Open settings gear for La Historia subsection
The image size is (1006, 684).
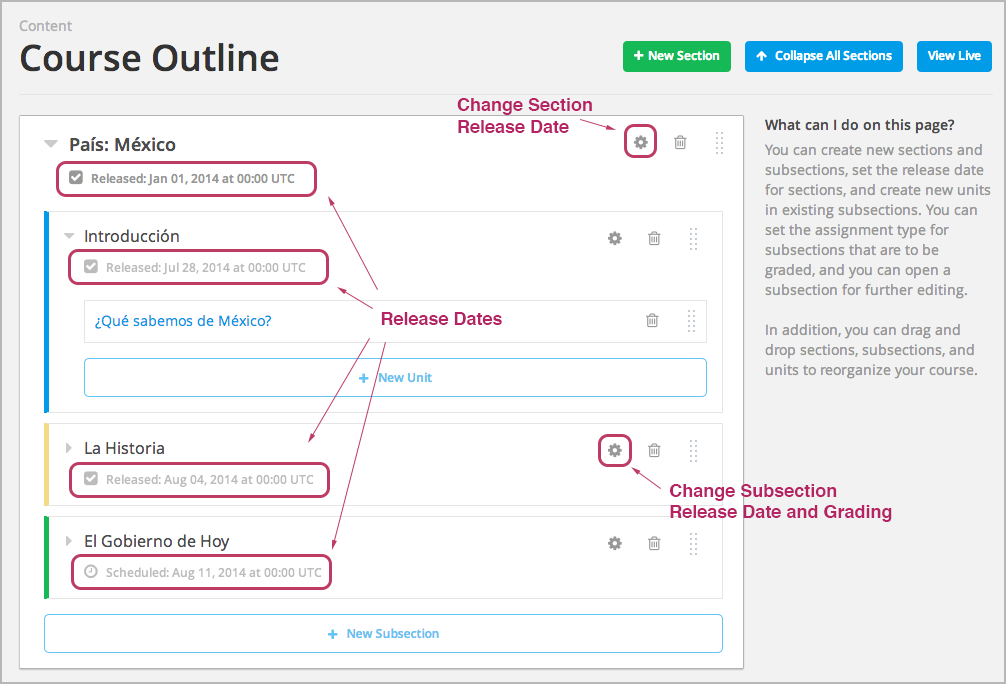point(615,450)
